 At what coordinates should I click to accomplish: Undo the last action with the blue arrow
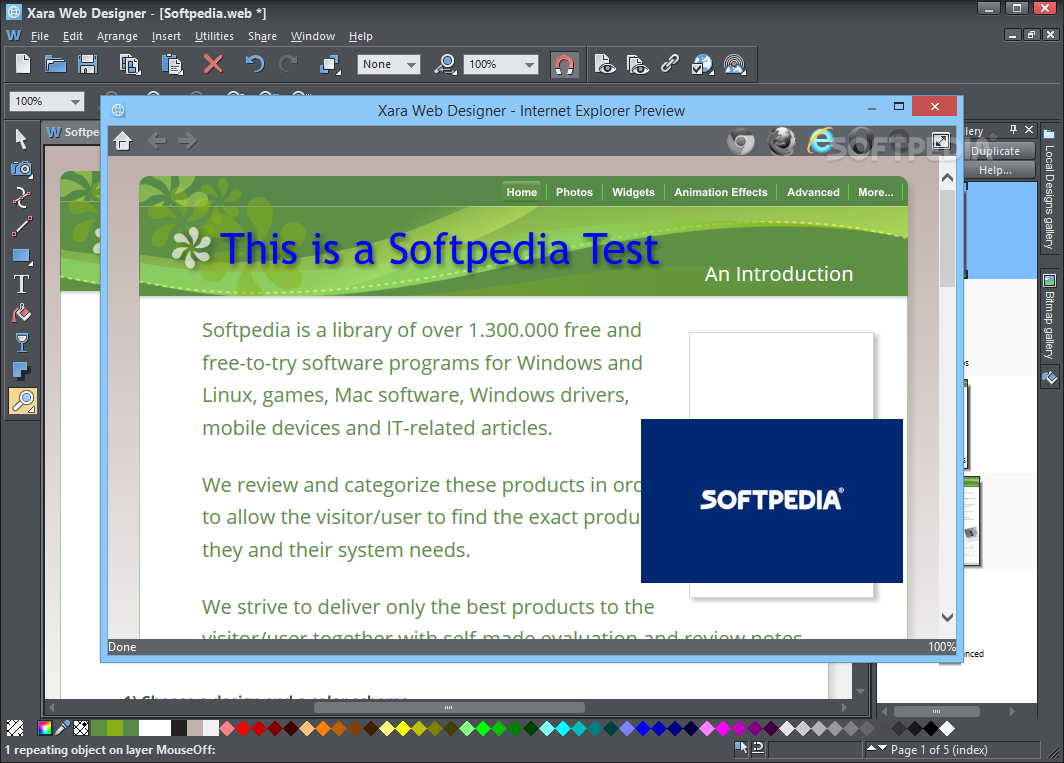coord(254,64)
